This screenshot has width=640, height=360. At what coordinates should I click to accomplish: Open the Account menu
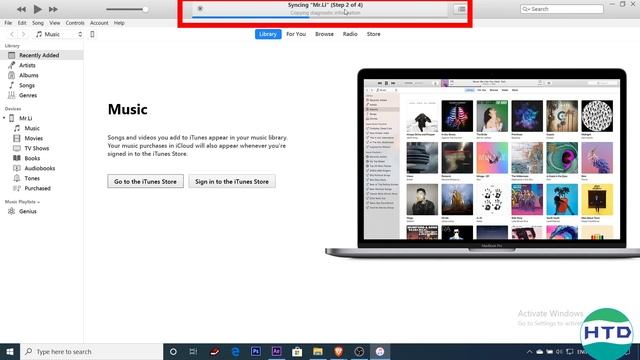pyautogui.click(x=99, y=23)
